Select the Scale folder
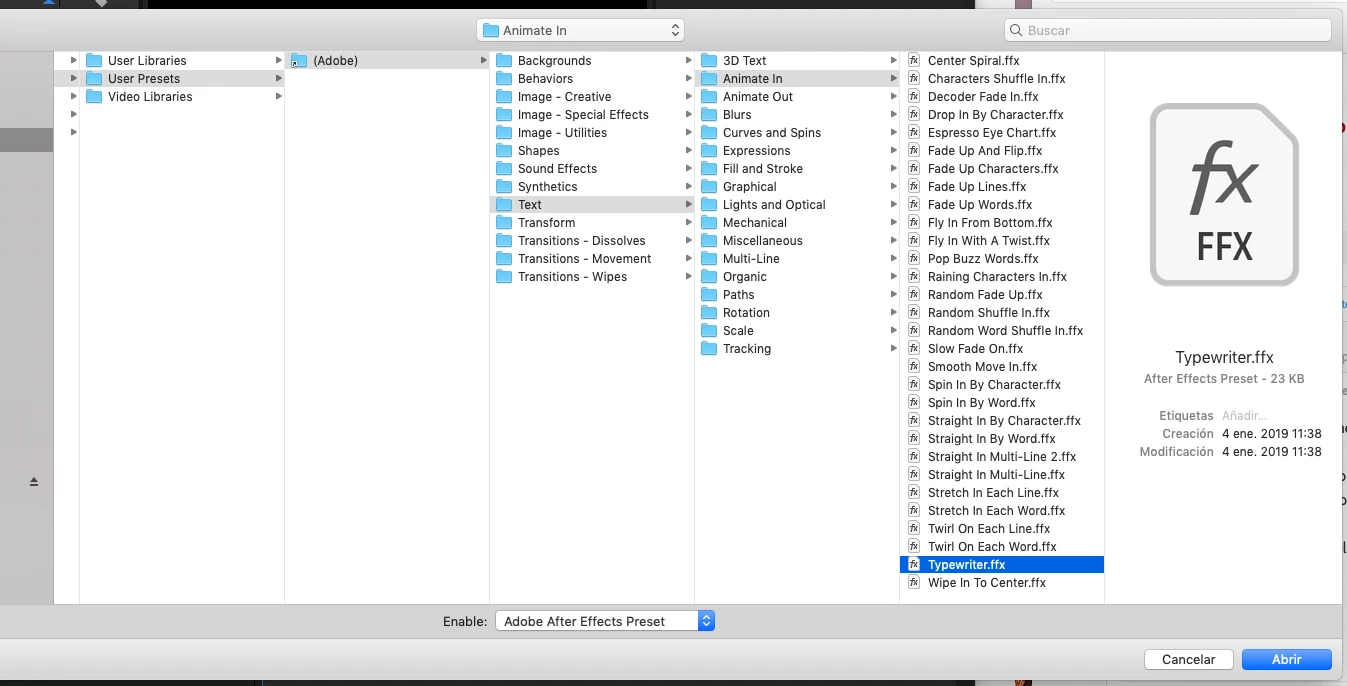This screenshot has width=1347, height=686. click(797, 330)
